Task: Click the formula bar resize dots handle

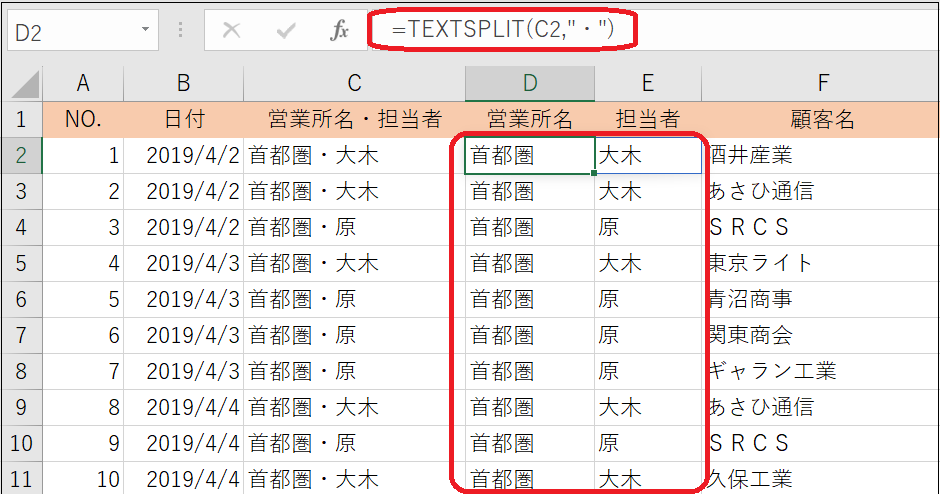Action: [x=180, y=31]
